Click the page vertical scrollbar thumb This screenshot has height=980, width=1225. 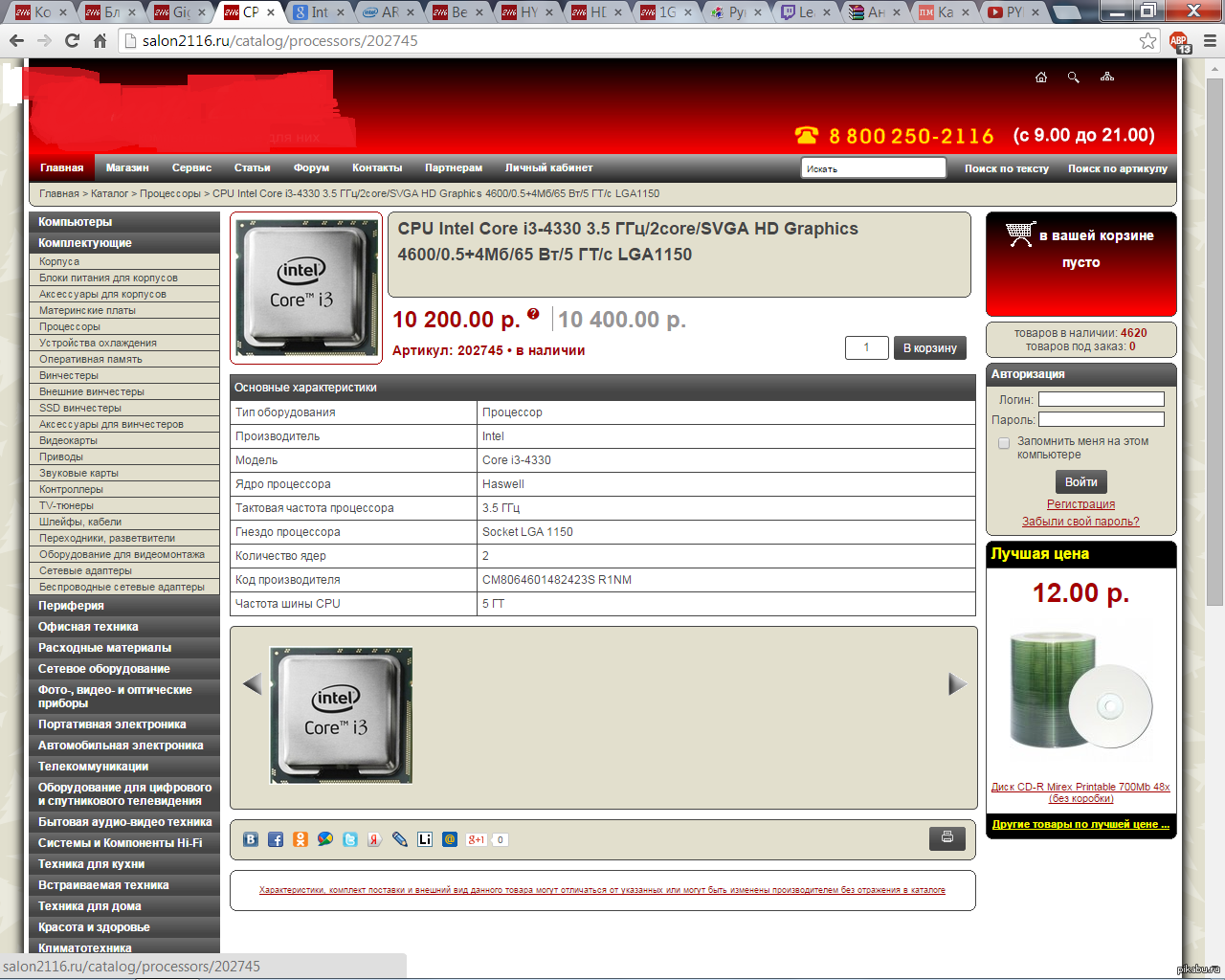(x=1214, y=335)
